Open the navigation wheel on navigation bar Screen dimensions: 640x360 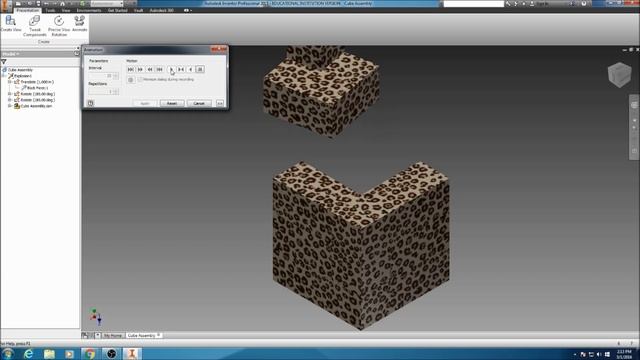(634, 105)
